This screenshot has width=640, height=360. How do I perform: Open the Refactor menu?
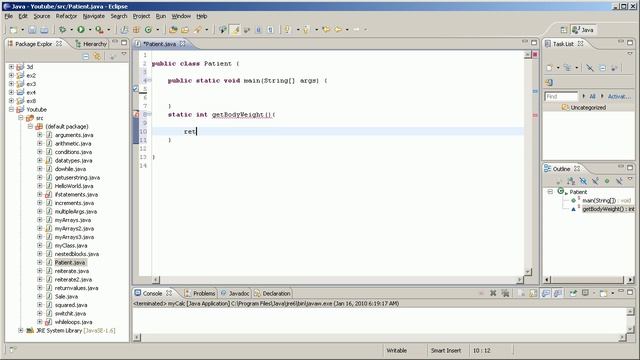coord(66,16)
